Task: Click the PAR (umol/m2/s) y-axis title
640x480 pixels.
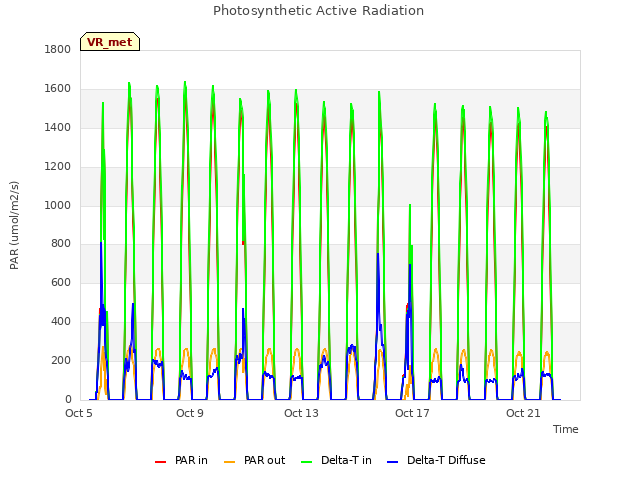Action: tap(14, 225)
